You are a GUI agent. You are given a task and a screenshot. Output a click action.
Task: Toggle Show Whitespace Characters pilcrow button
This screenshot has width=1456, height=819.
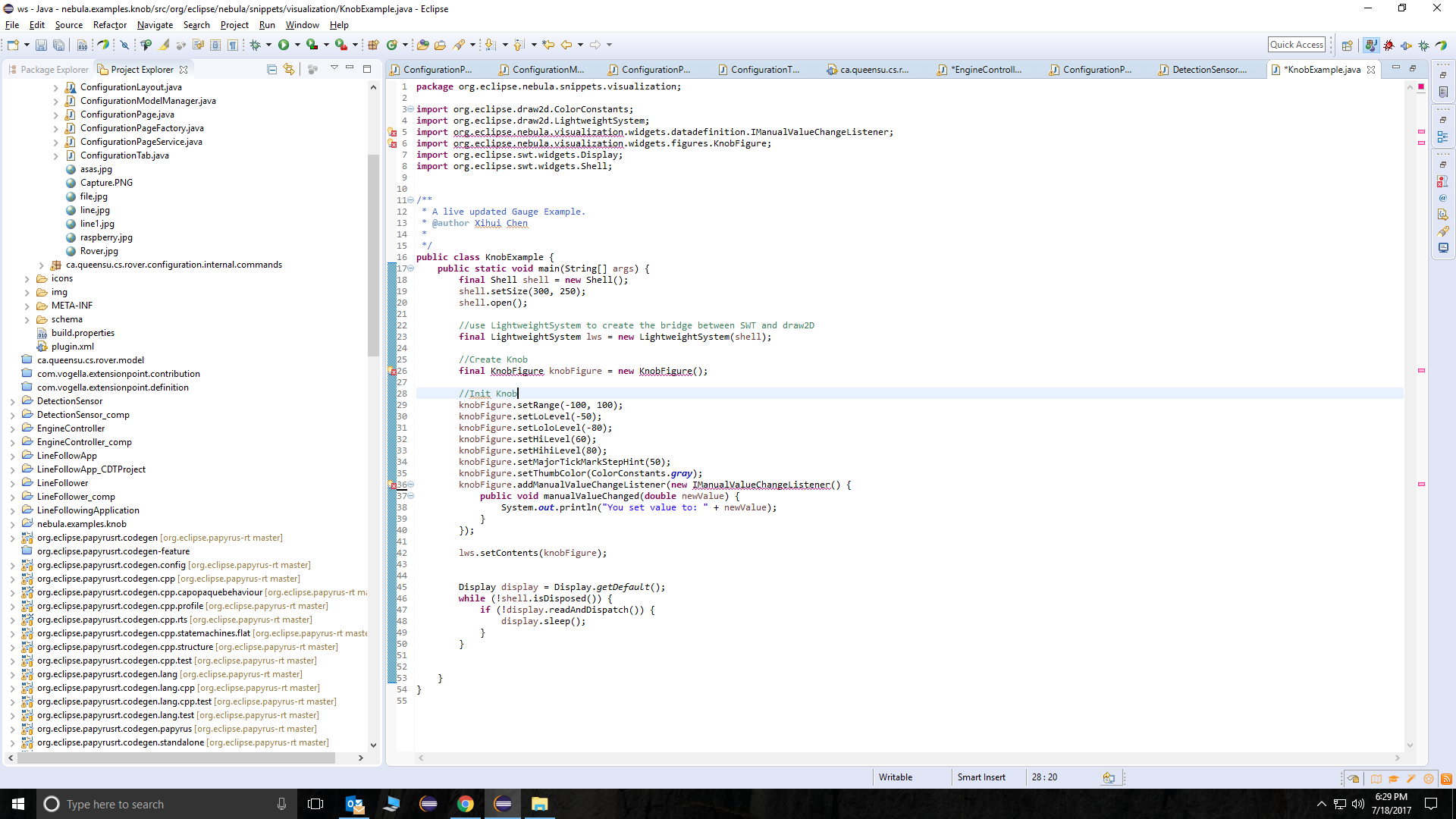[x=233, y=45]
